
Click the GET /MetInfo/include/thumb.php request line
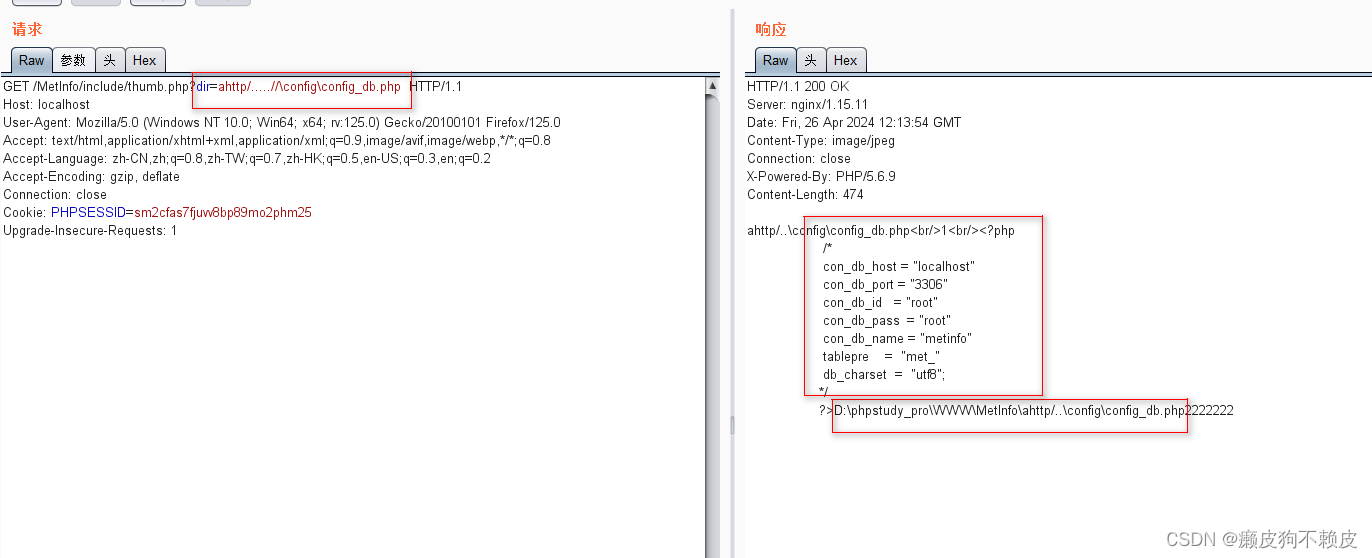click(232, 87)
